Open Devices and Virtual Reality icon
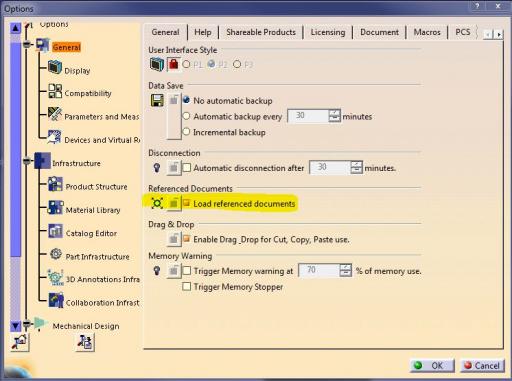Screen dimensions: 512x381 (x=54, y=137)
